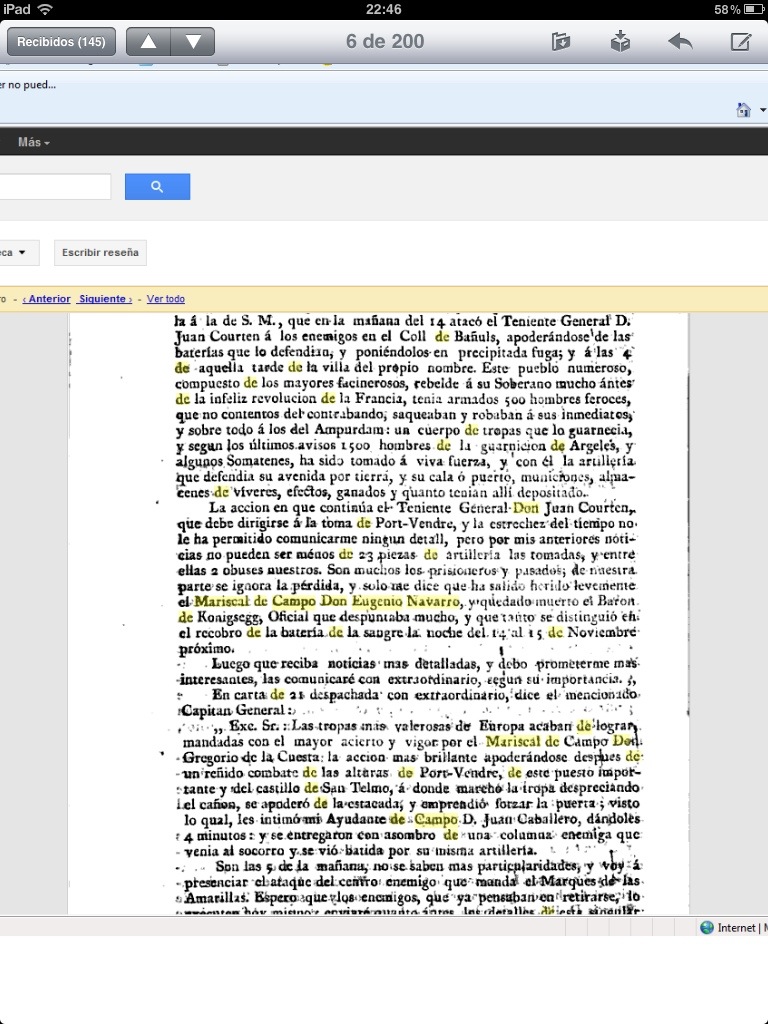Tap the move-to-folder icon

(x=560, y=42)
